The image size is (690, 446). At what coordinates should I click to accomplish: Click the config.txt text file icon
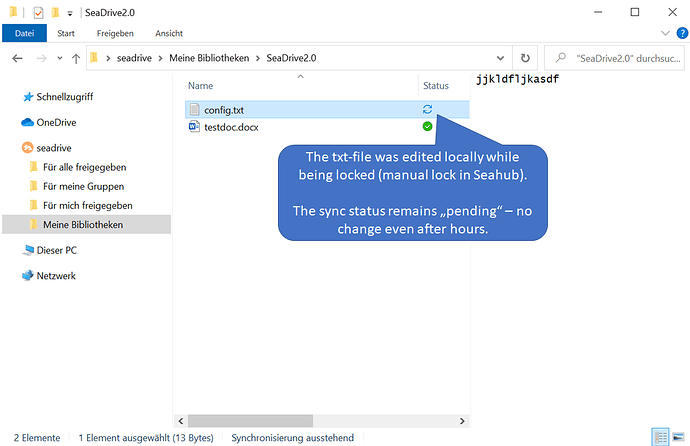tap(194, 110)
